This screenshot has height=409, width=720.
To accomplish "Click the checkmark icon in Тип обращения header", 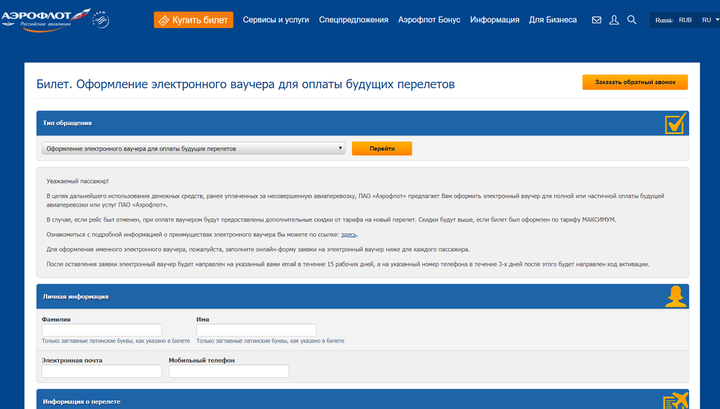I will pos(675,123).
